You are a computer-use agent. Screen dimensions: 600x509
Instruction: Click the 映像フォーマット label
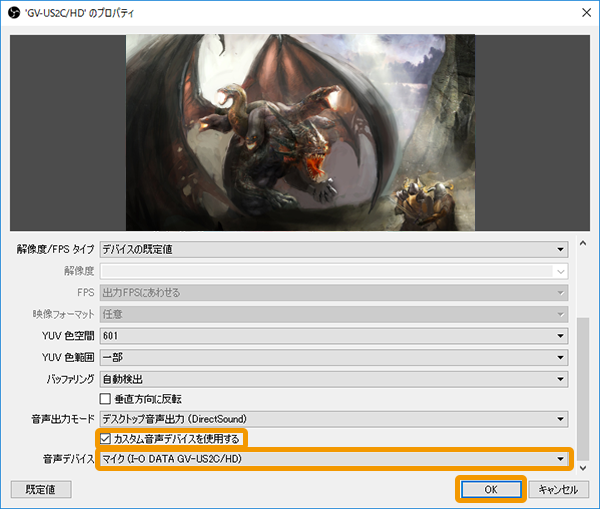pyautogui.click(x=63, y=314)
